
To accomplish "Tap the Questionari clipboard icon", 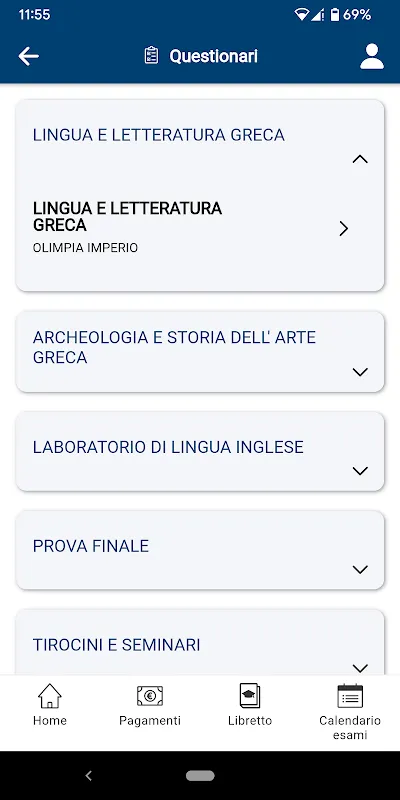I will point(151,56).
